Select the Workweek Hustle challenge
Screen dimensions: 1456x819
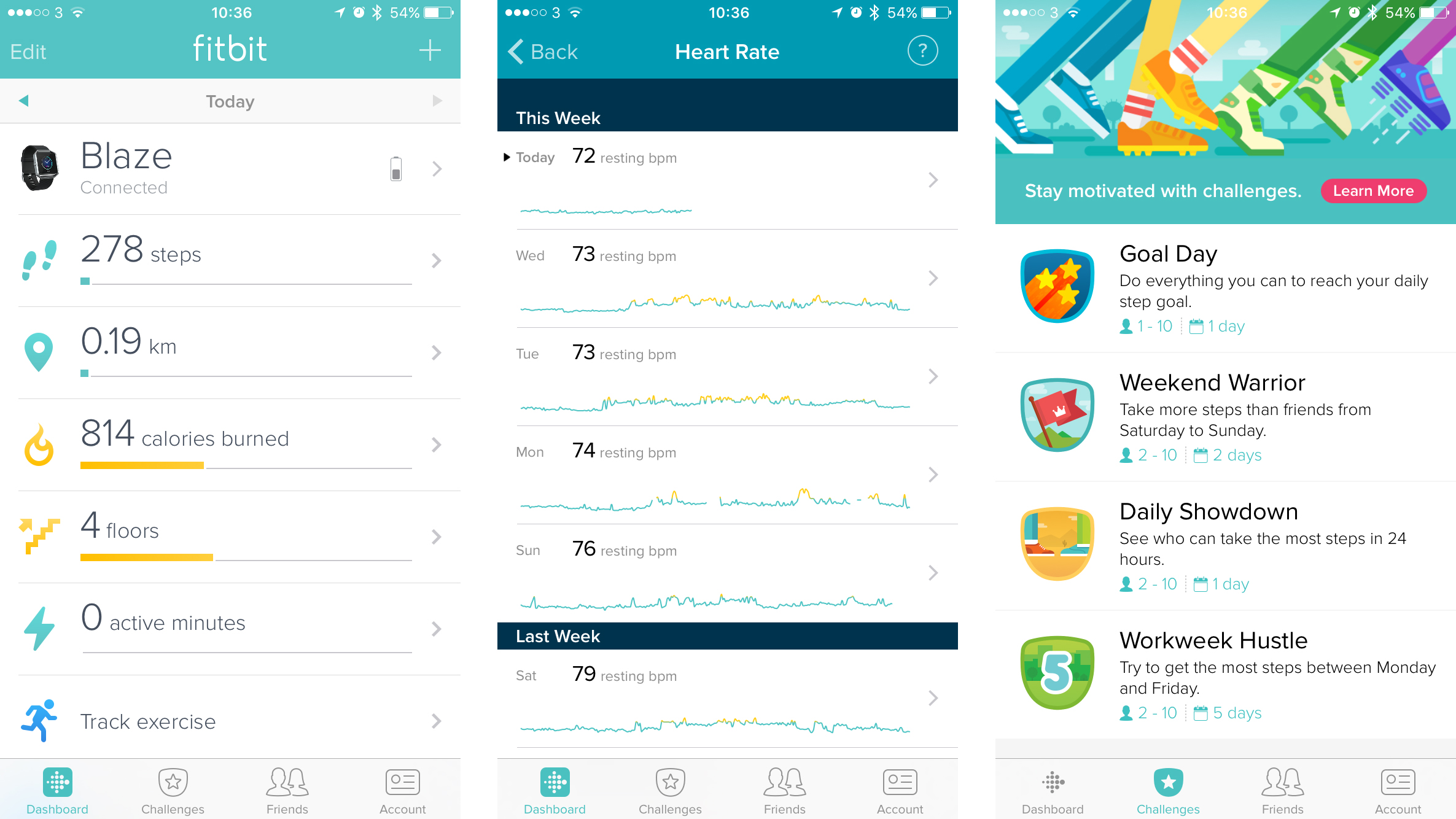[1213, 685]
